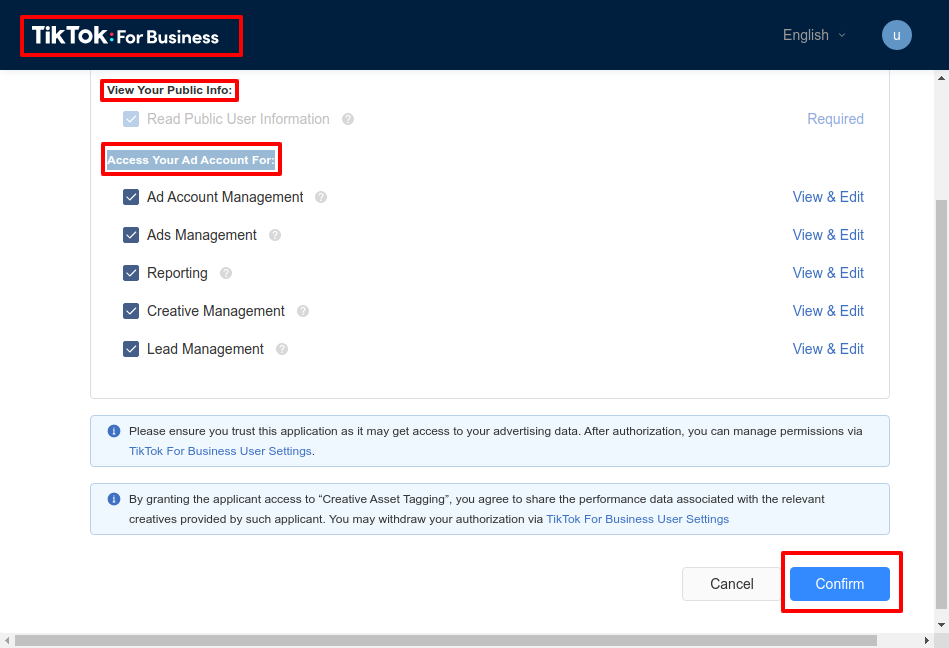Uncheck the Lead Management checkbox

tap(131, 349)
